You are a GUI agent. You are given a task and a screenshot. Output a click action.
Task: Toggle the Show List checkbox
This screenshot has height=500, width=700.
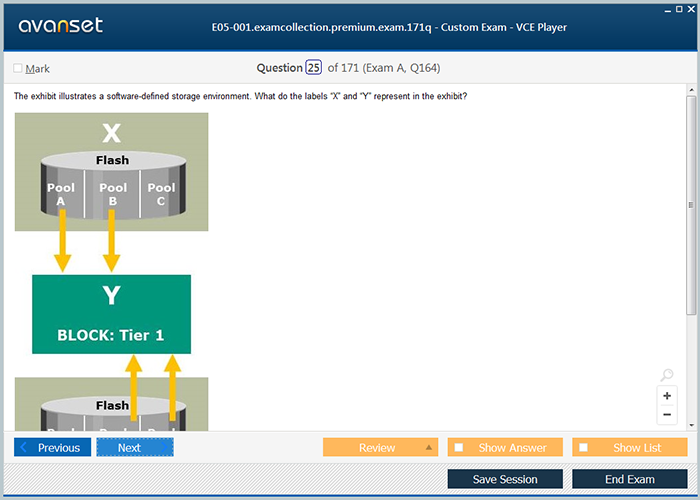(x=584, y=448)
